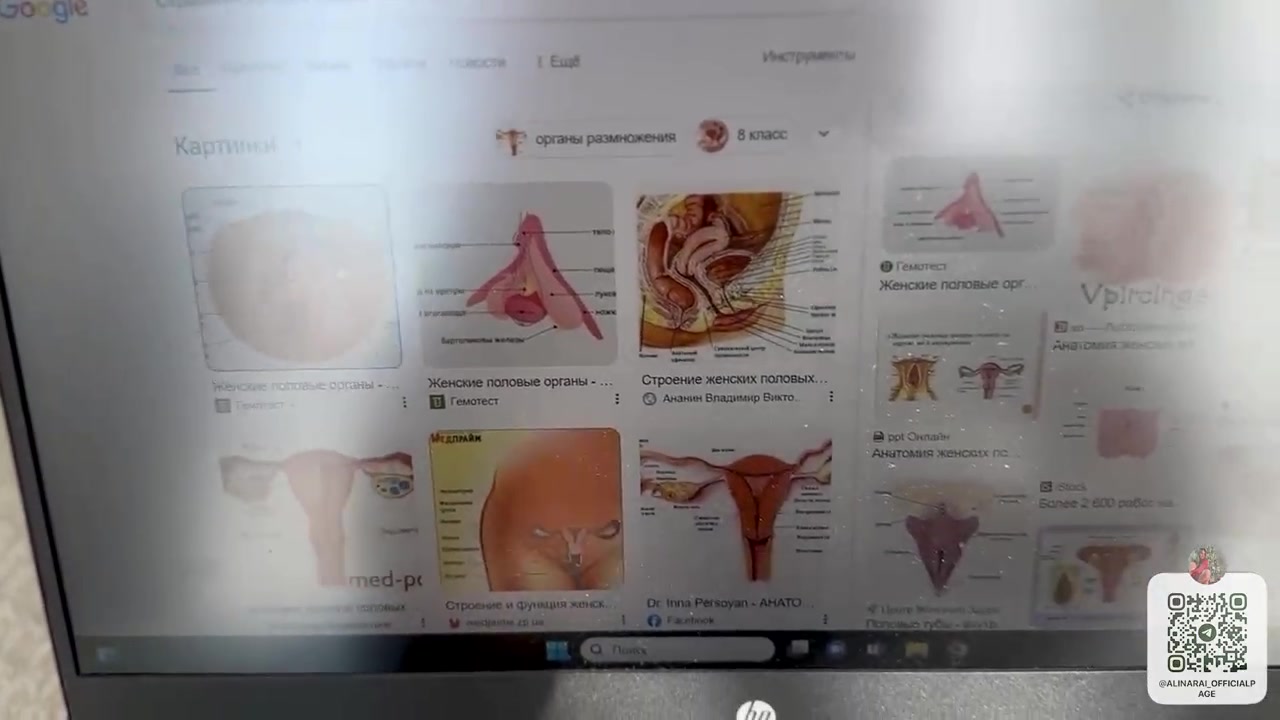Open the Медпрайм diagram thumbnail
Viewport: 1280px width, 720px height.
[525, 509]
